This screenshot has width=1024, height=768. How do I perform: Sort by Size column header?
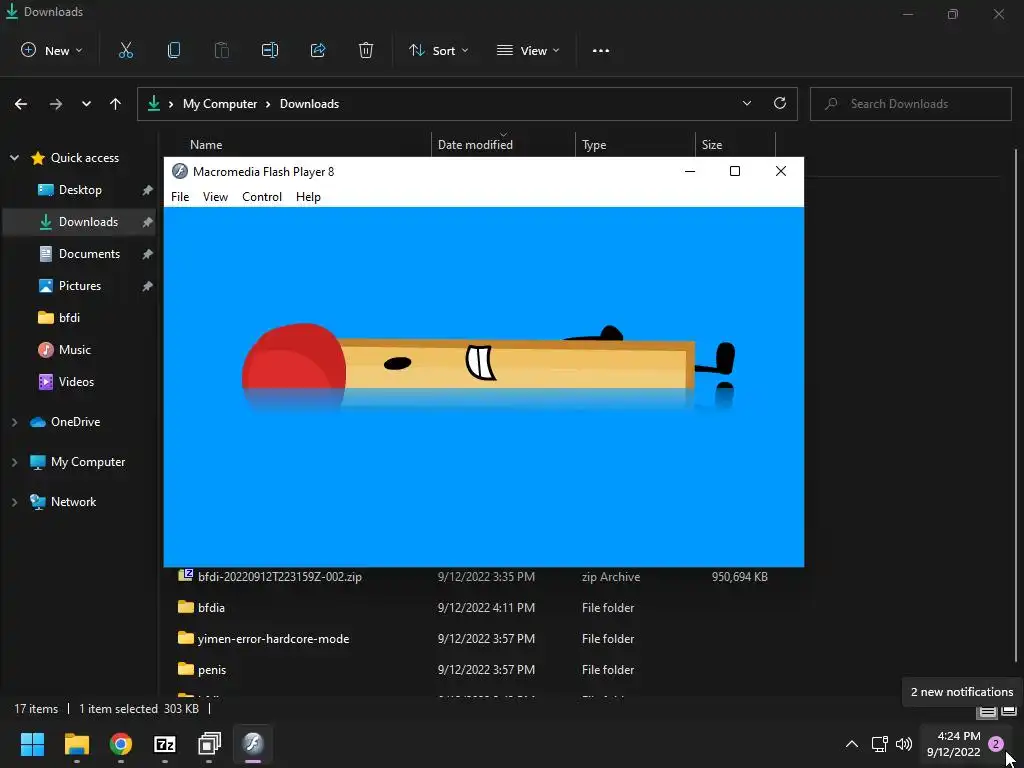712,145
